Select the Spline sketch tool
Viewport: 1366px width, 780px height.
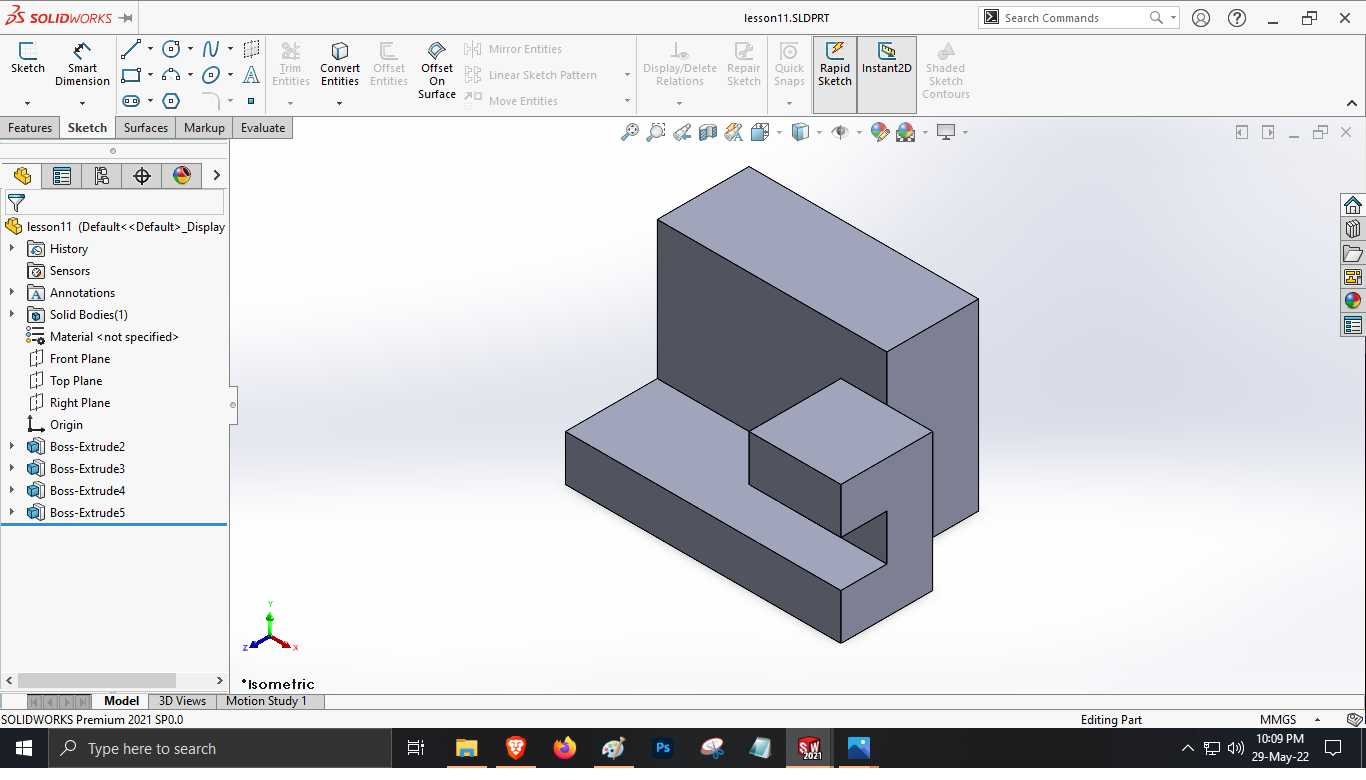click(211, 49)
